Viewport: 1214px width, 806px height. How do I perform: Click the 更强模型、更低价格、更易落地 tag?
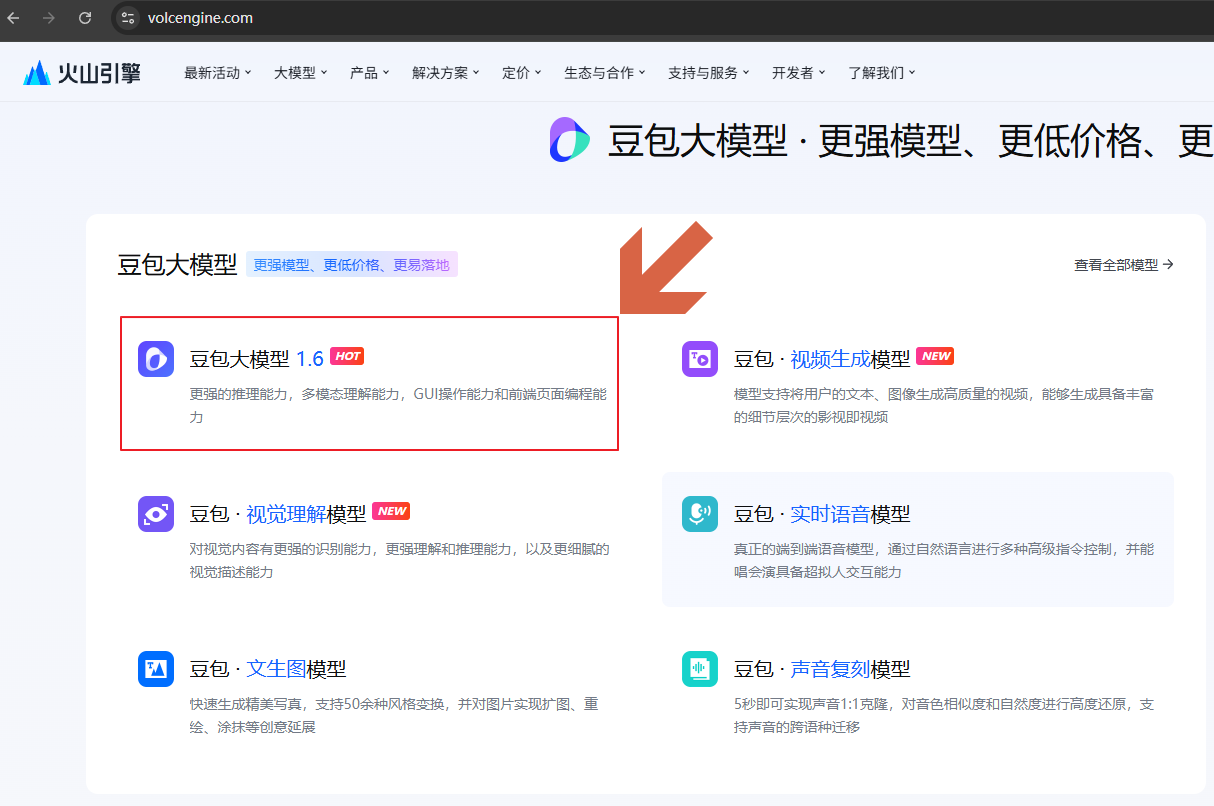point(352,265)
